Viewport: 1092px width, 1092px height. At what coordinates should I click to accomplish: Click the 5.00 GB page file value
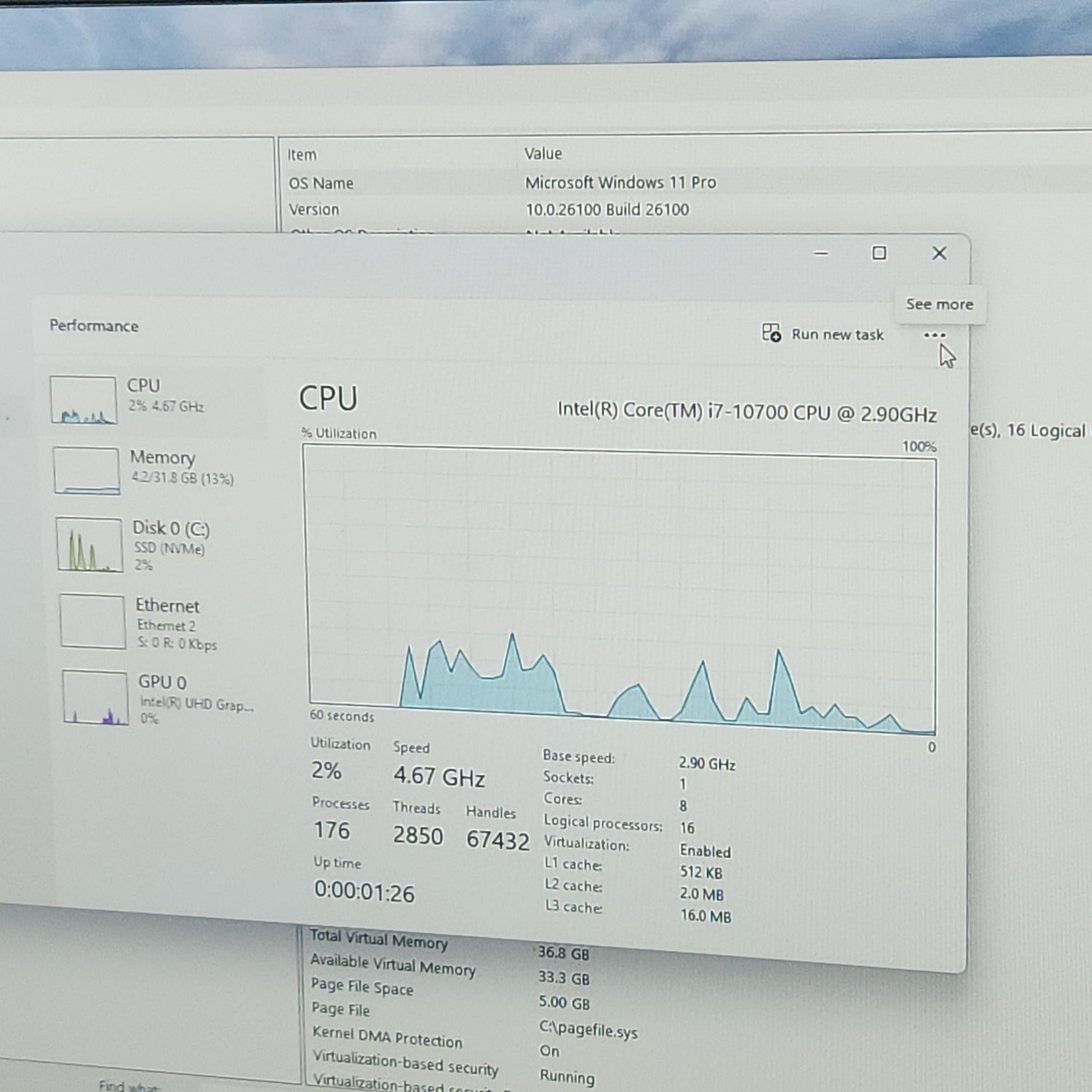564,1002
